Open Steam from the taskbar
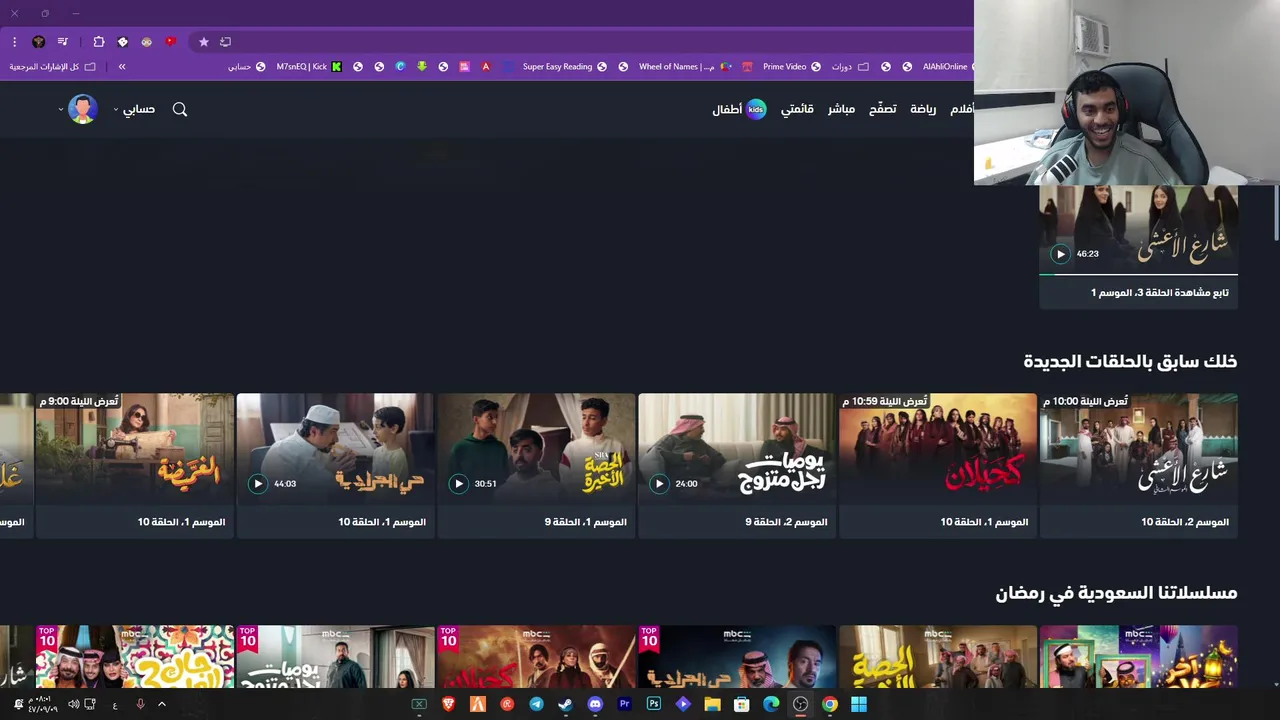The width and height of the screenshot is (1280, 720). (x=566, y=704)
